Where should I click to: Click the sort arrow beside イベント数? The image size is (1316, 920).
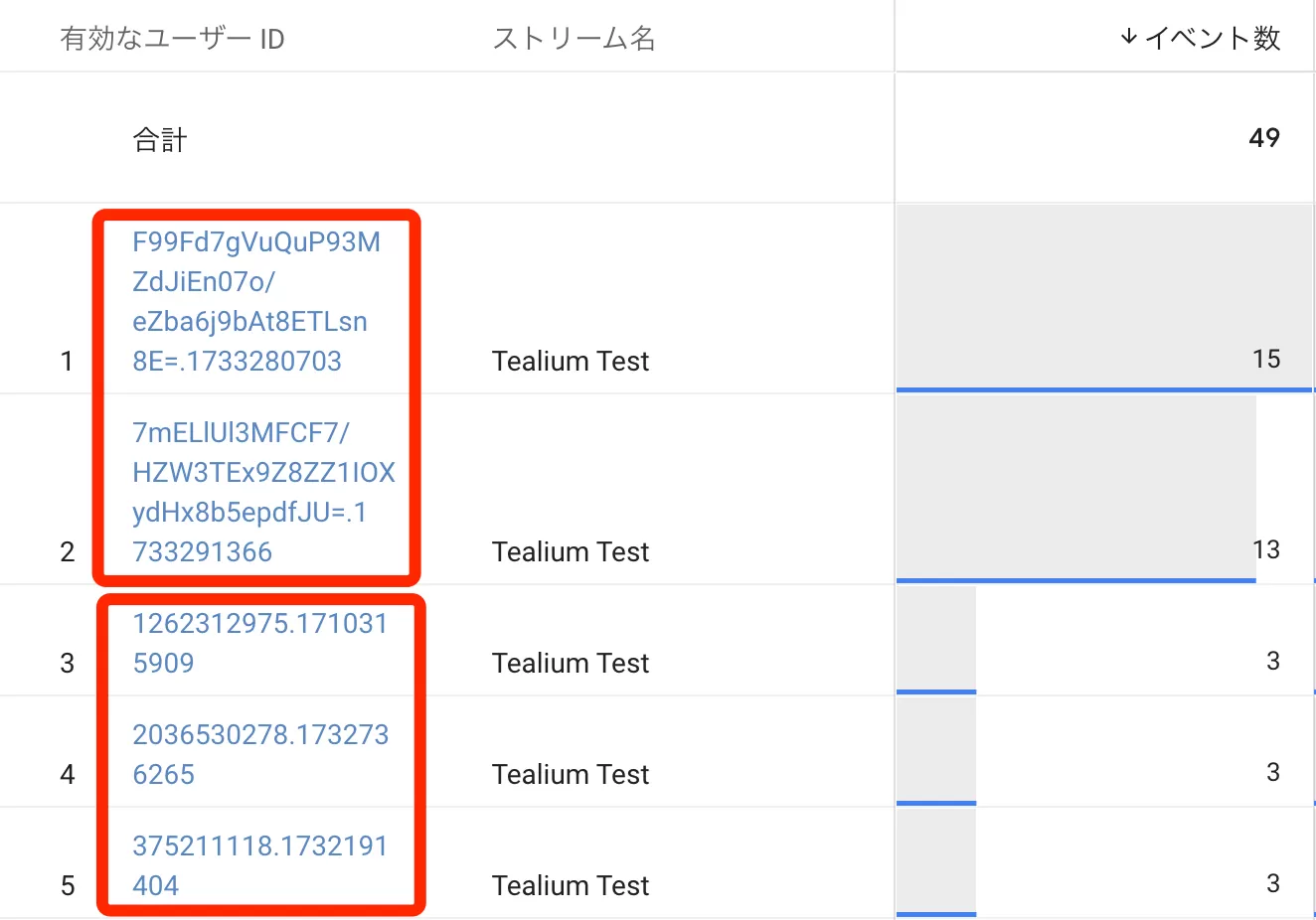1128,38
